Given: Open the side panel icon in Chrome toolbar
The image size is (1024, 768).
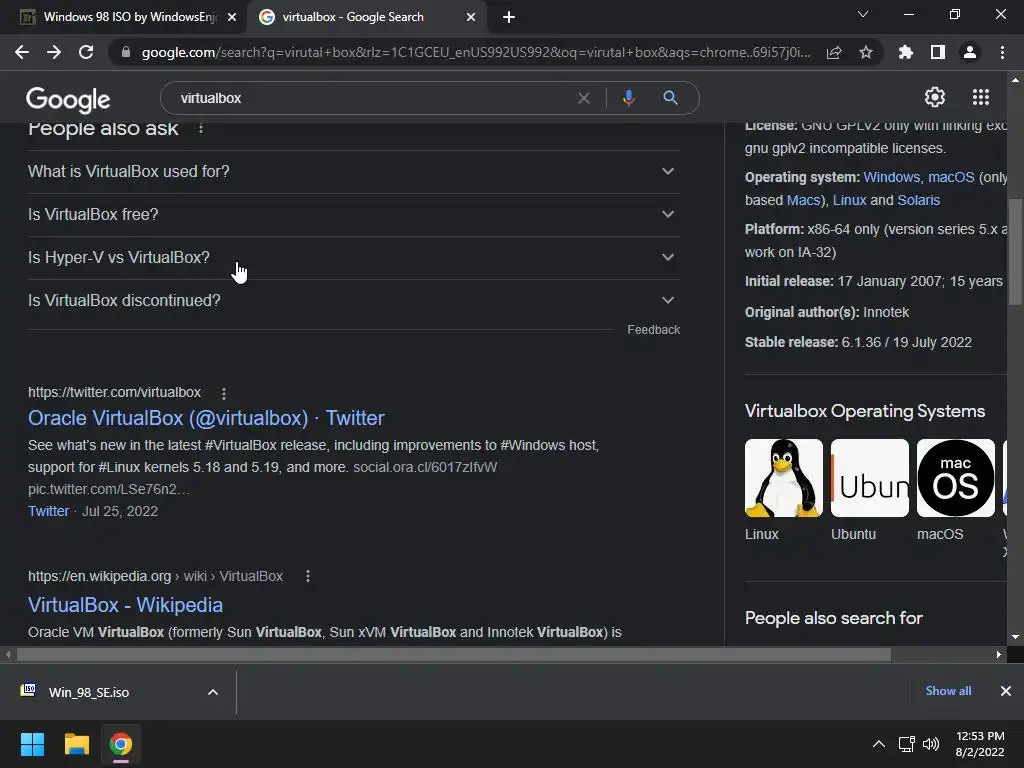Looking at the screenshot, I should [x=938, y=52].
